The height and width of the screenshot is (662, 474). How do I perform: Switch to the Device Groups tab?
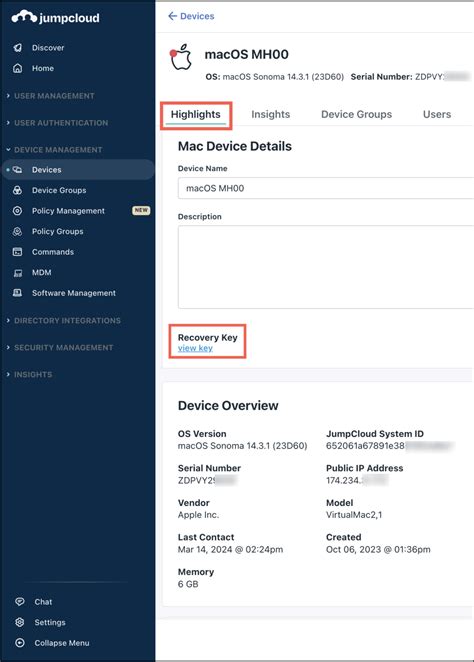tap(356, 114)
